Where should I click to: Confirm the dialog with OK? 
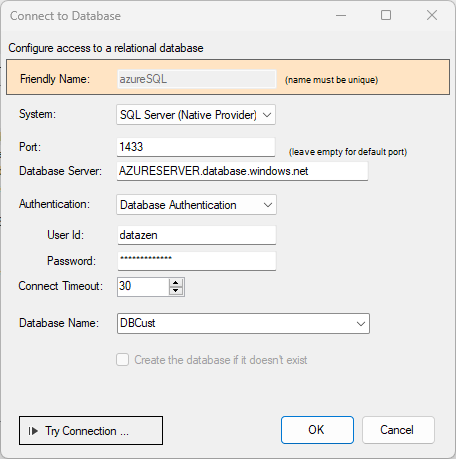(317, 430)
